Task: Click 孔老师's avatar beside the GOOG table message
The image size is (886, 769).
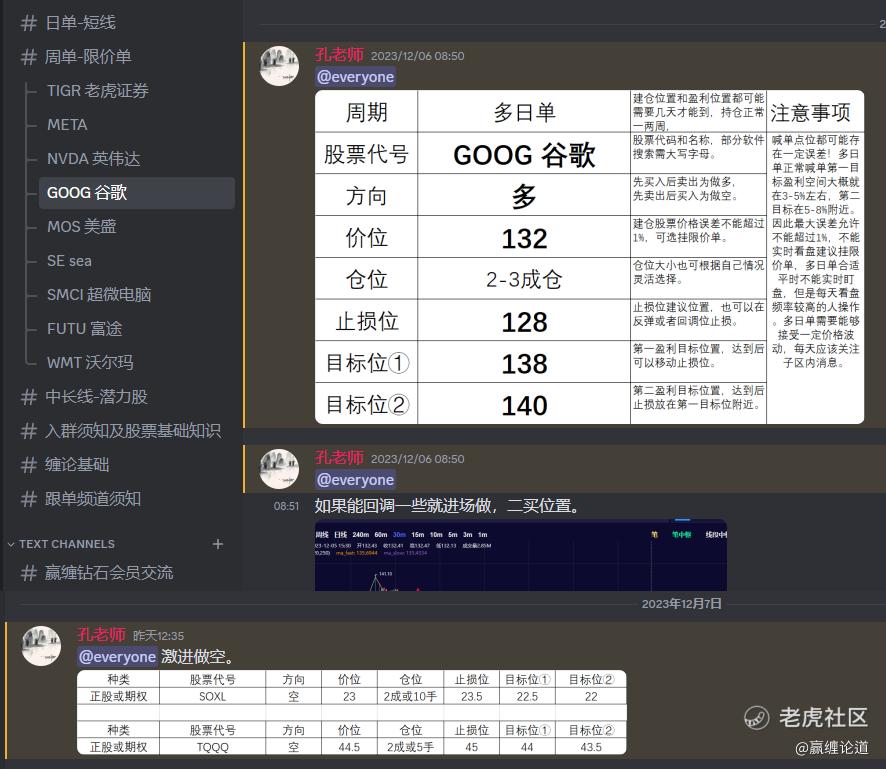Action: 279,66
